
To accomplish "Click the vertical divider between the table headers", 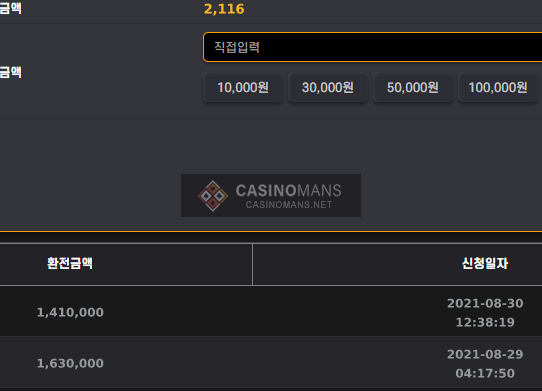I will pos(252,264).
